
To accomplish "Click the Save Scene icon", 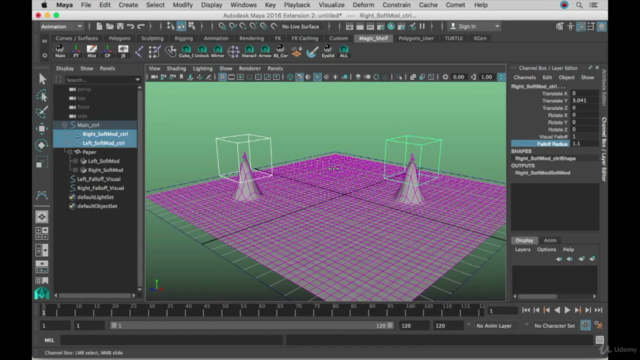I will [x=120, y=27].
